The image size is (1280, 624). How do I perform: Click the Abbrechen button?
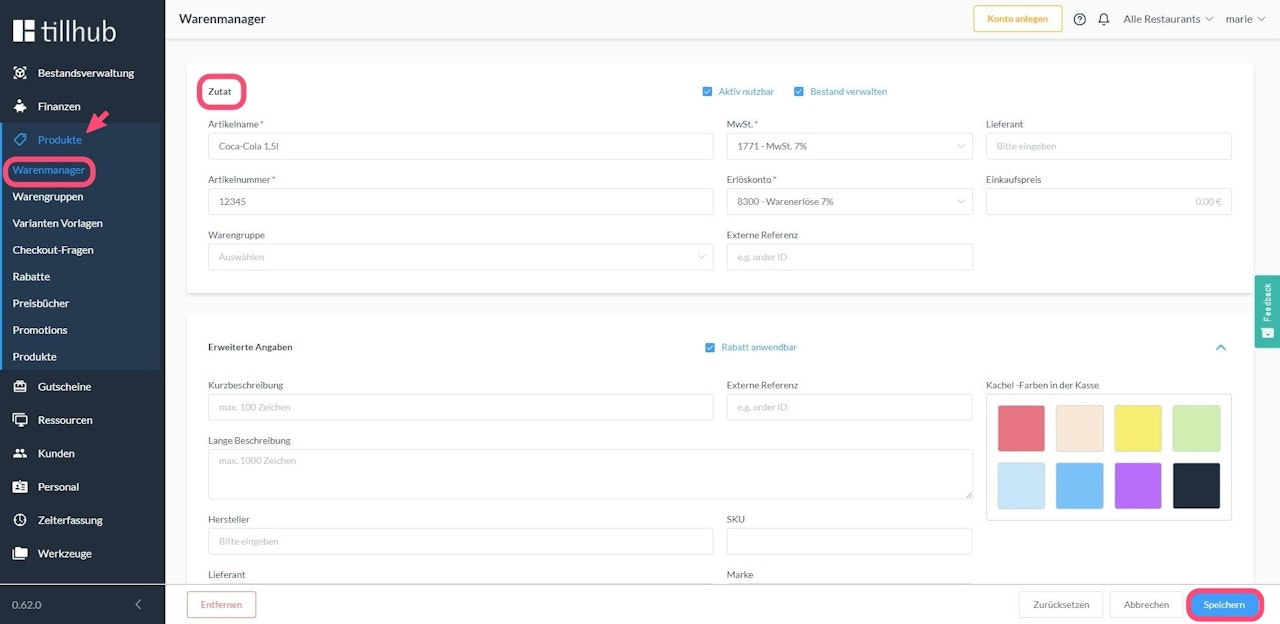[1146, 605]
